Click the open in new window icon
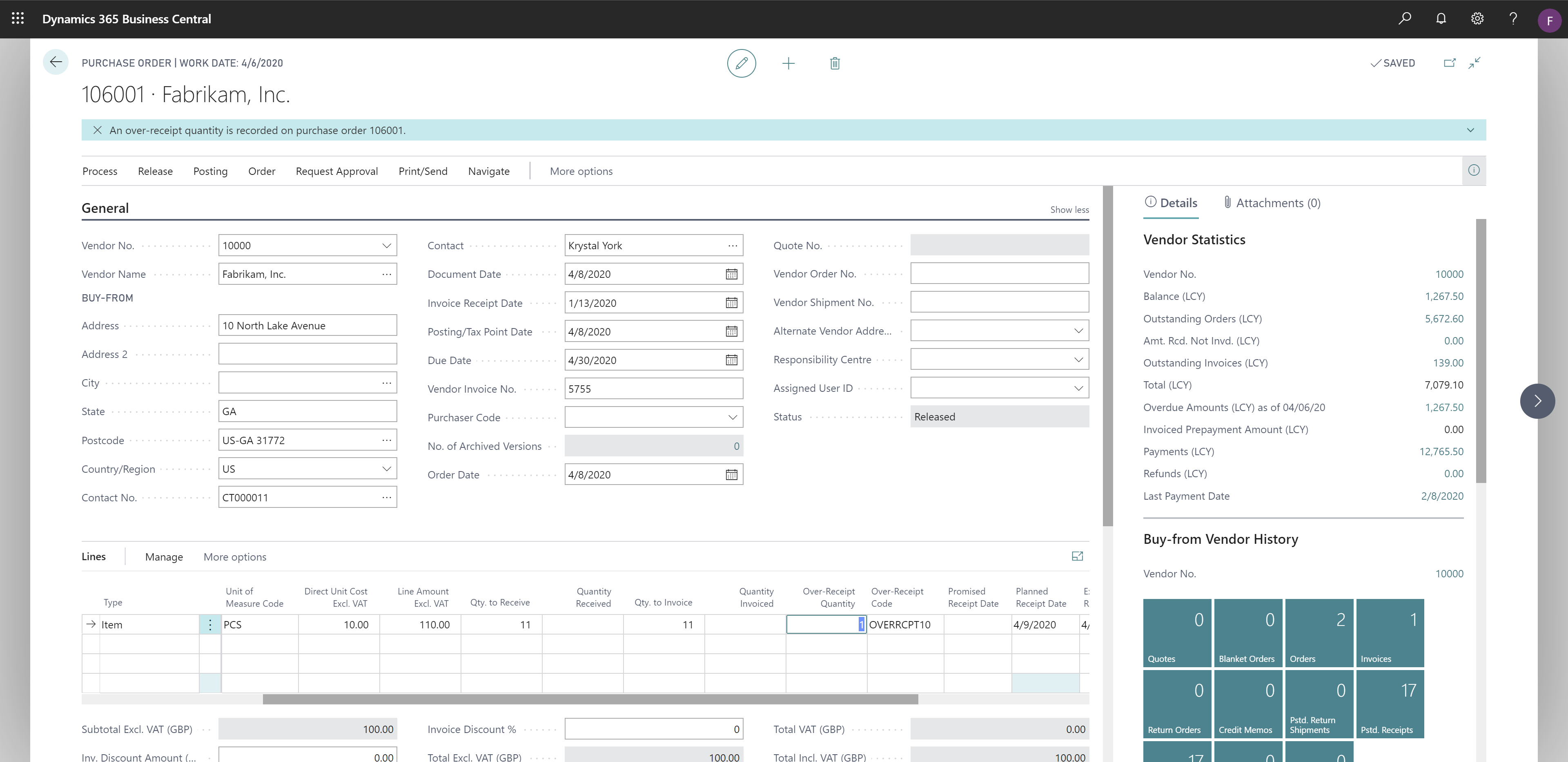The height and width of the screenshot is (762, 1568). tap(1449, 63)
